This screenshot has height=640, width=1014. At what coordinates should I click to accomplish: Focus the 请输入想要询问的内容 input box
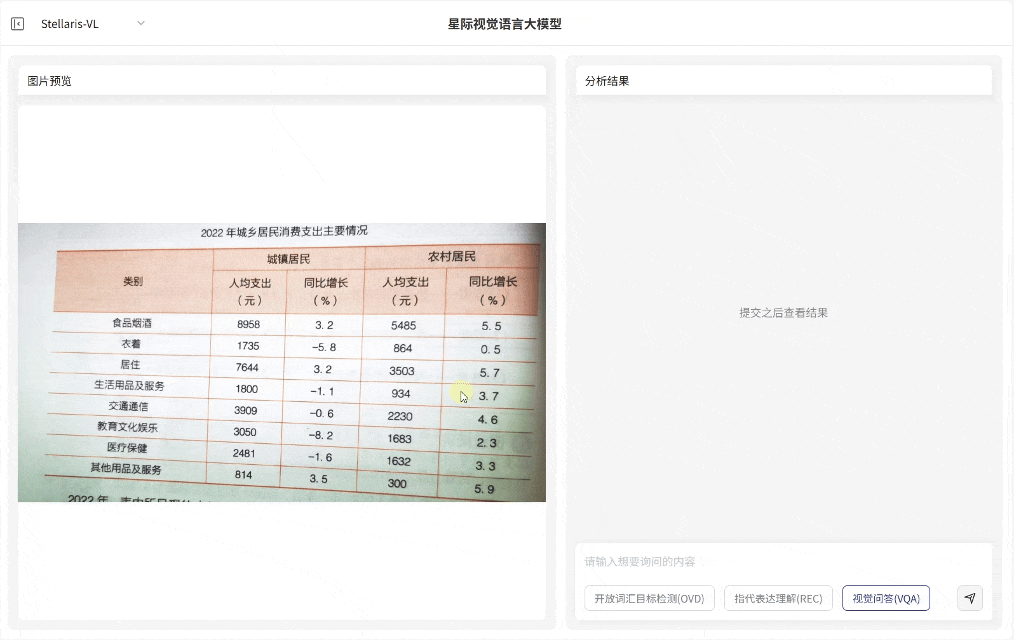point(783,561)
